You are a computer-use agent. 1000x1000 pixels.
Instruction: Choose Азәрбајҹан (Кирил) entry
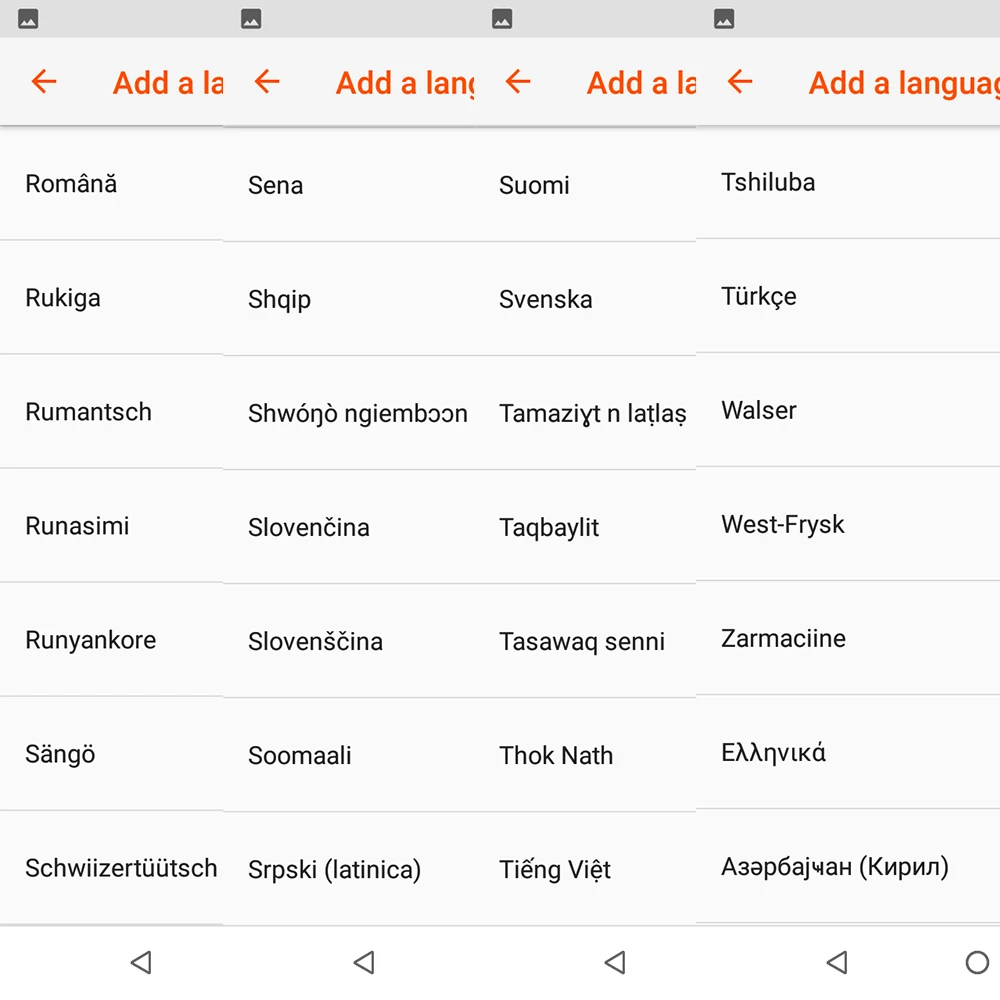point(848,866)
